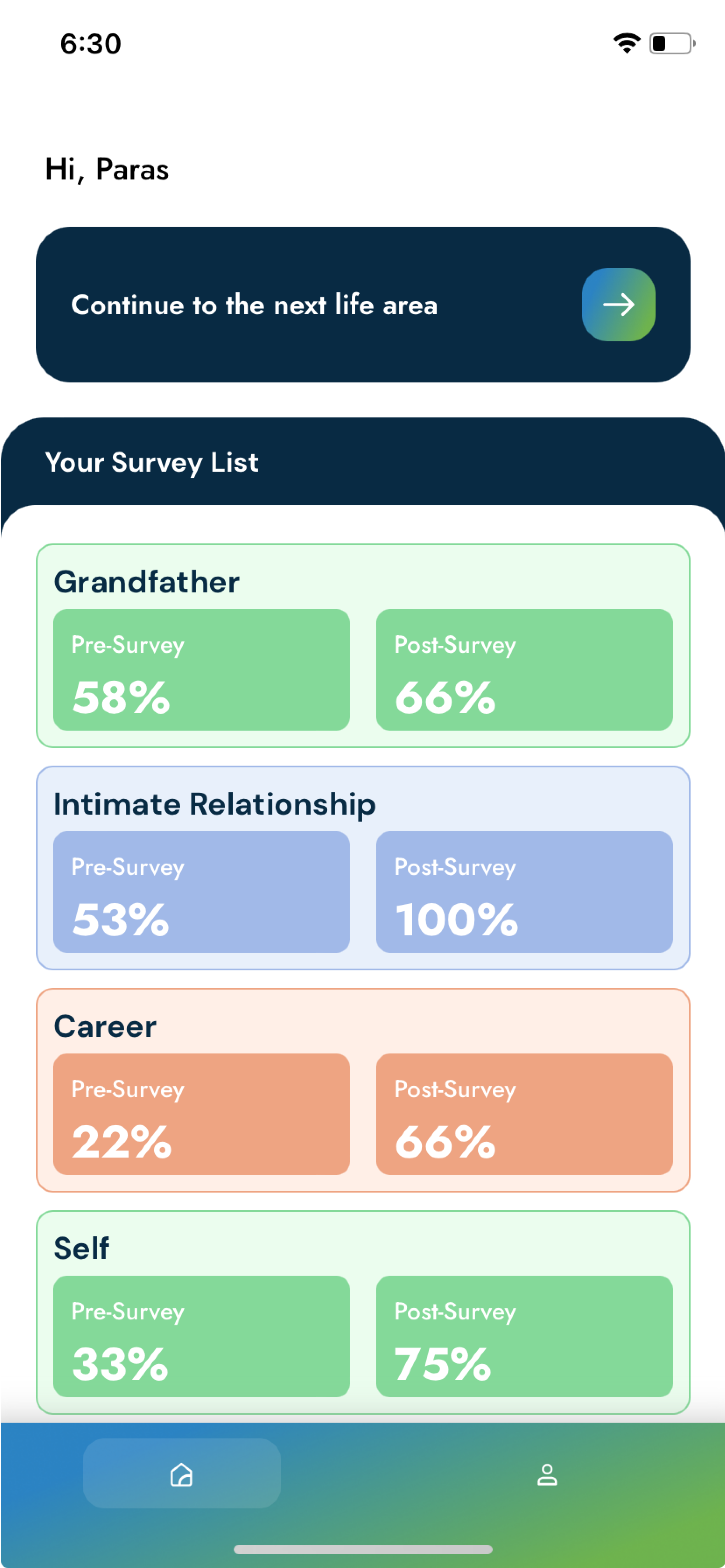The image size is (725, 1568).
Task: Open Career Pre-Survey 22% tile
Action: 202,1114
